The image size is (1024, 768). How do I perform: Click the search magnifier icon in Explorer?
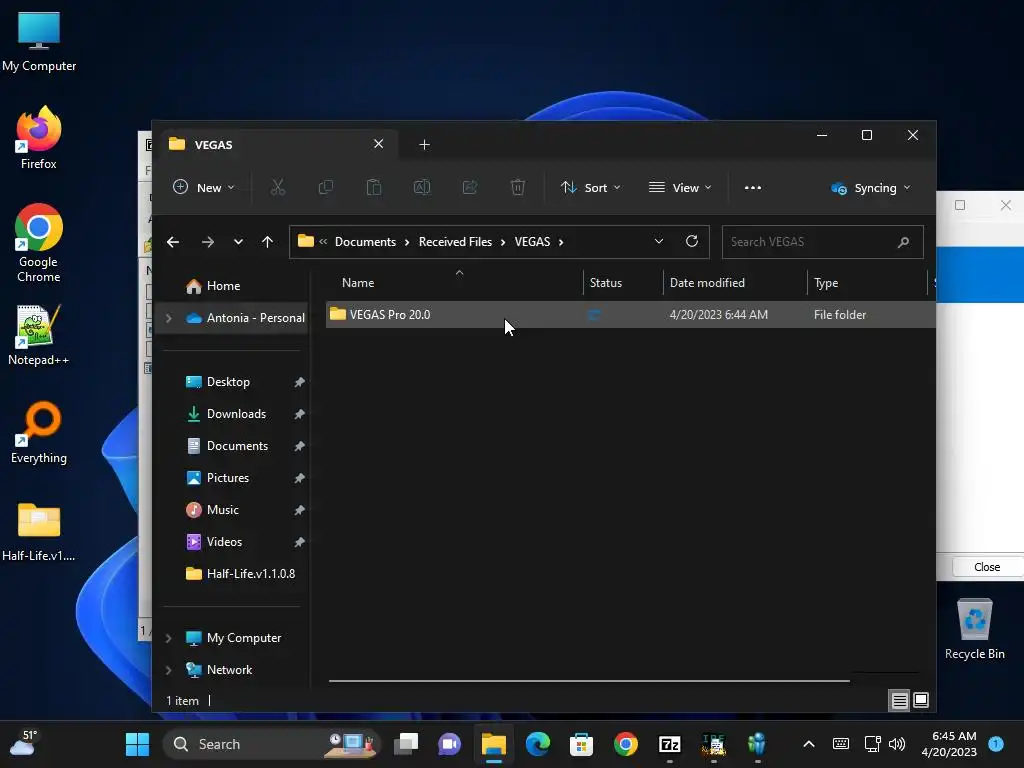[x=903, y=242]
